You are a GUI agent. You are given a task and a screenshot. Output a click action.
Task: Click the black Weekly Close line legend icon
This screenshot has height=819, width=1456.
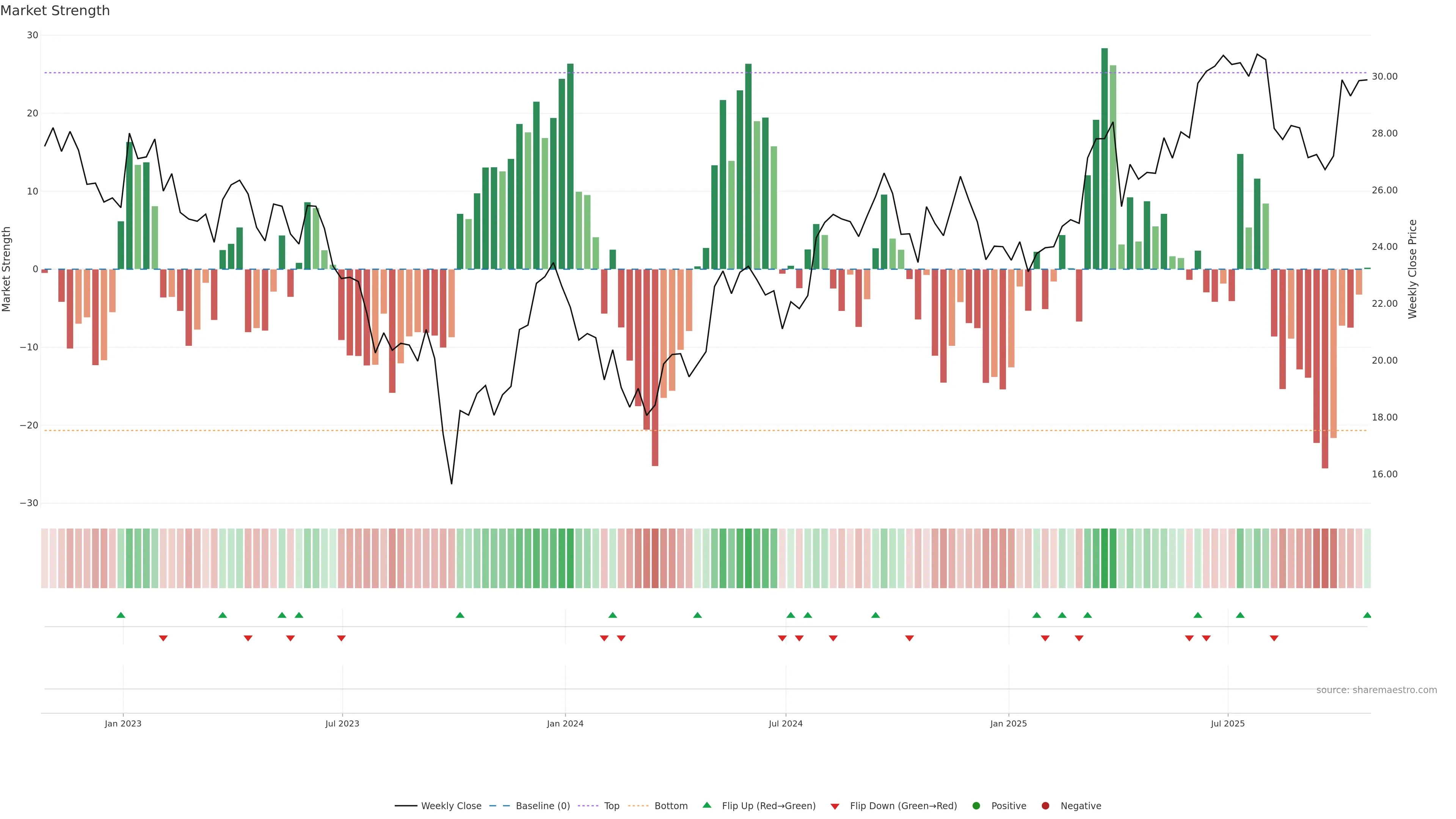pyautogui.click(x=406, y=806)
